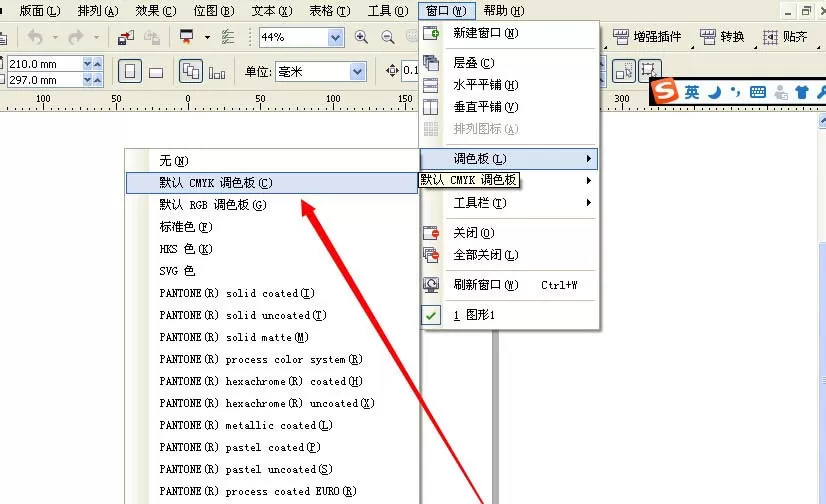
Task: Click the Sogou S logo
Action: [665, 91]
